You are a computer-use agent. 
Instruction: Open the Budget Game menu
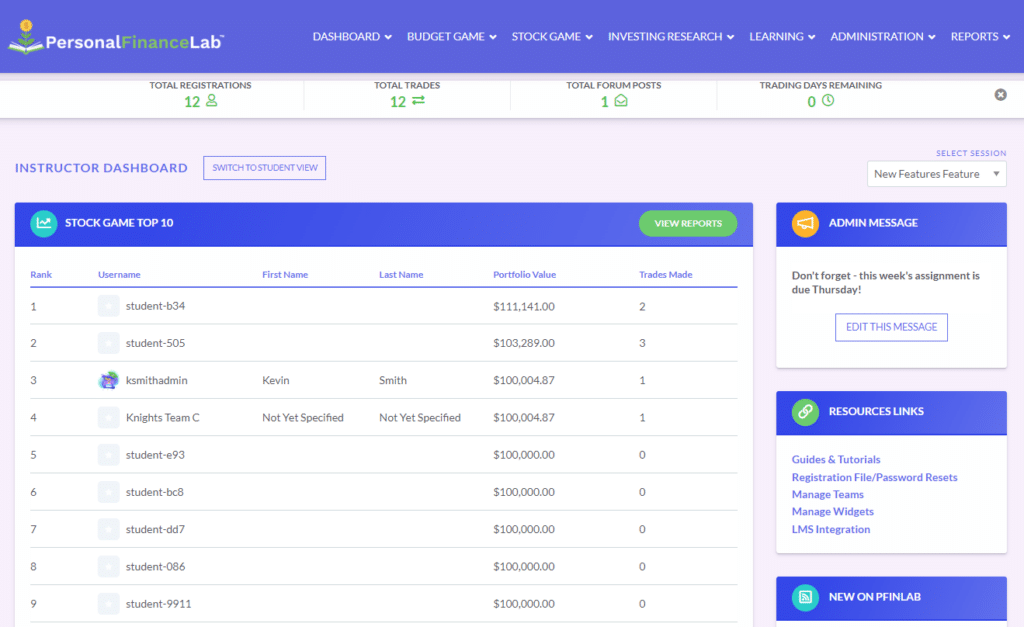pos(452,37)
